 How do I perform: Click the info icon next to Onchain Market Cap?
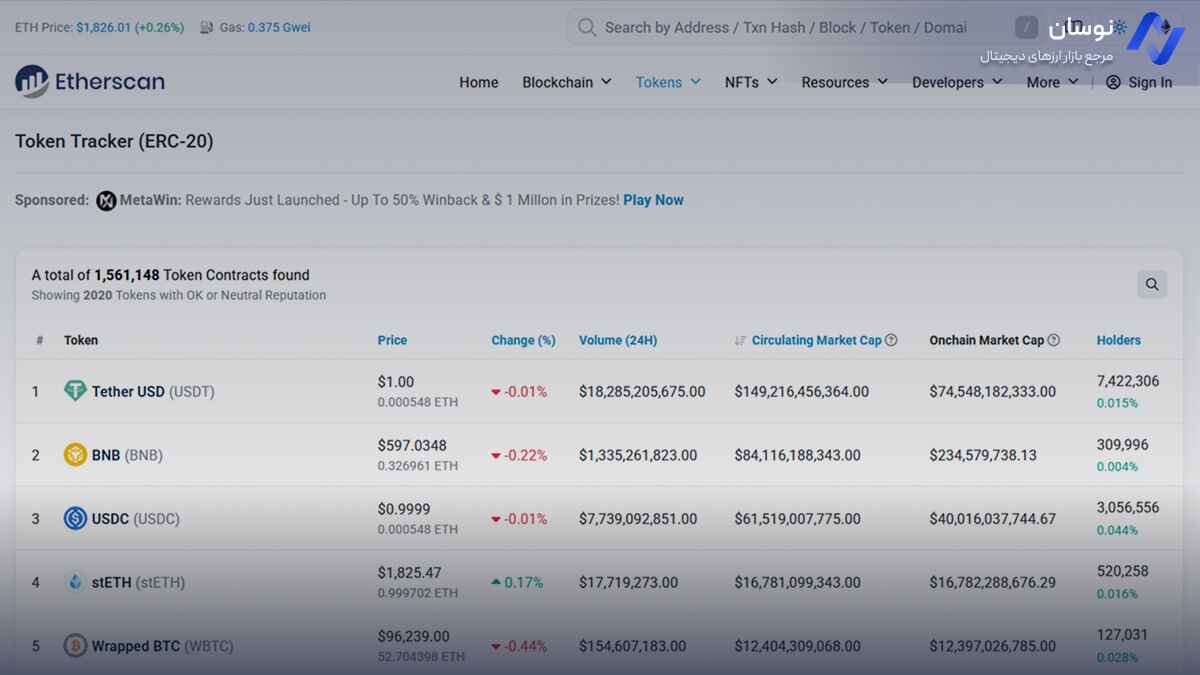click(1053, 340)
